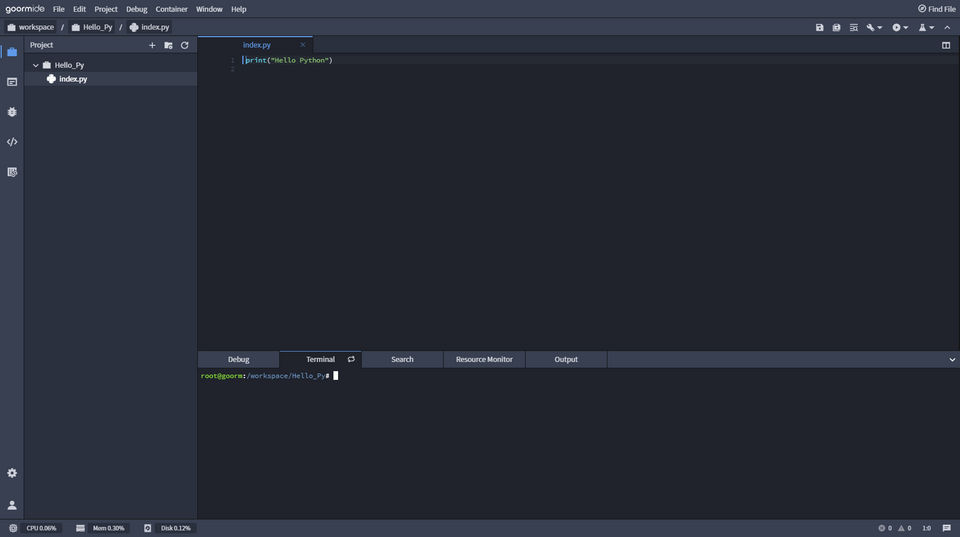
Task: Click Disk 0.12% status indicator
Action: [176, 528]
